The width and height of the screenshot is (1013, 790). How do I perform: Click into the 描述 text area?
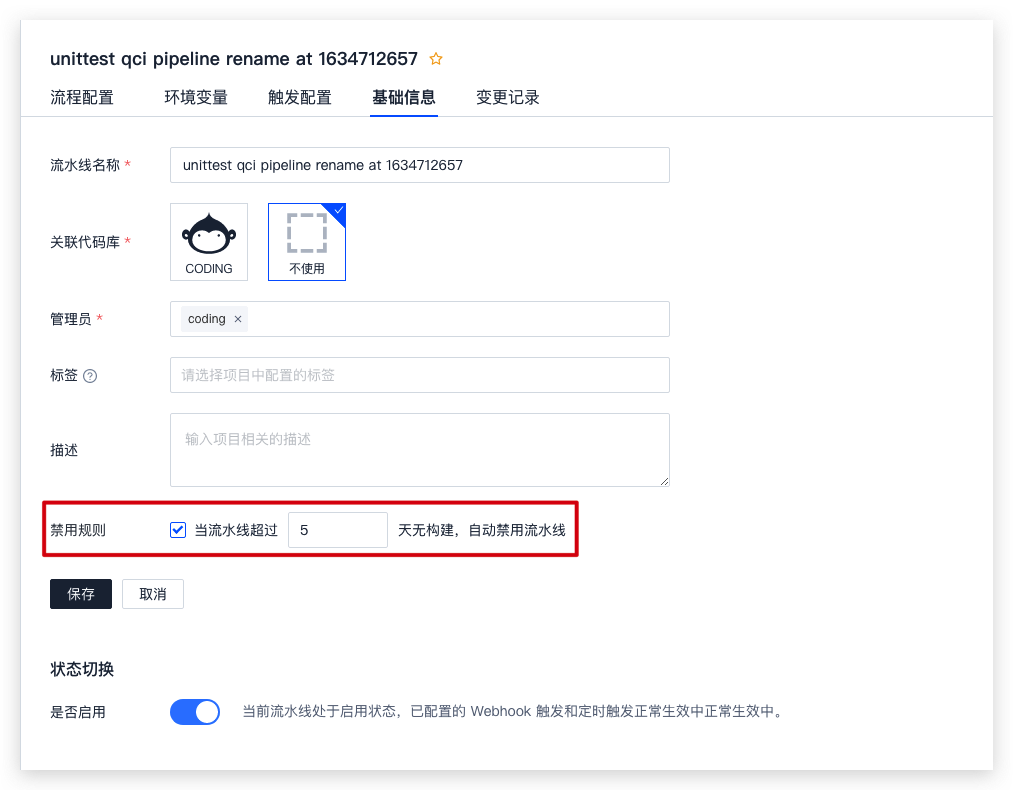(419, 450)
